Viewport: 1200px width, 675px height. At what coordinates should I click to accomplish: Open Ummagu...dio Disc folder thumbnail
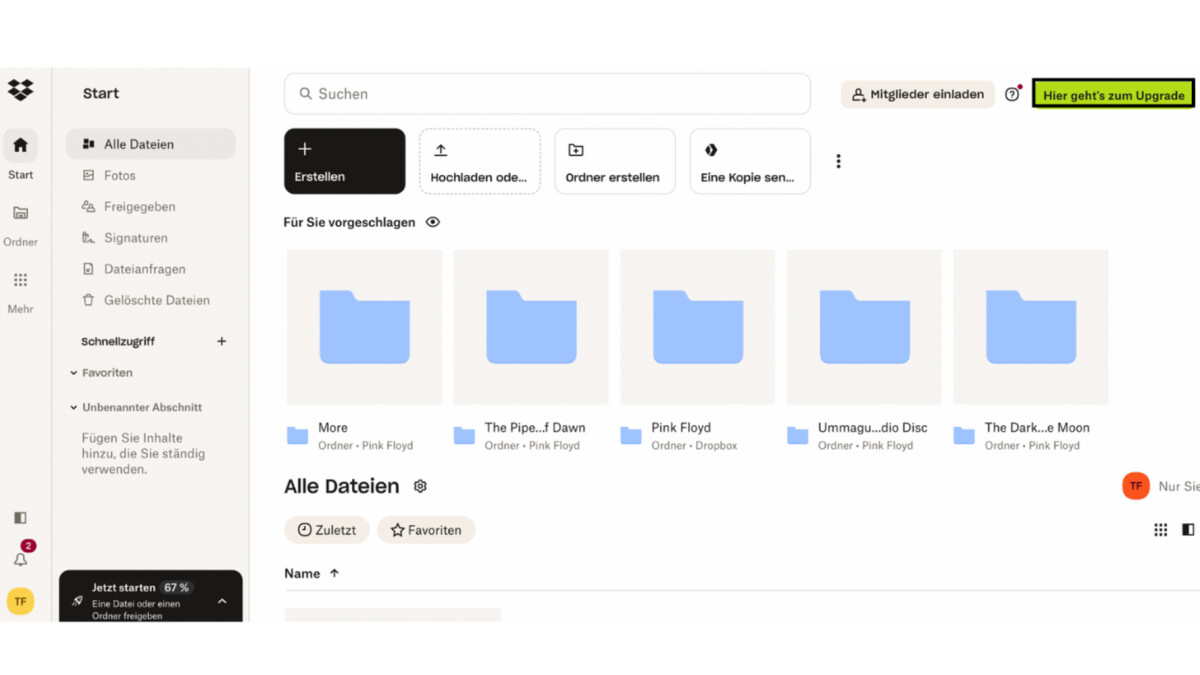[x=864, y=327]
